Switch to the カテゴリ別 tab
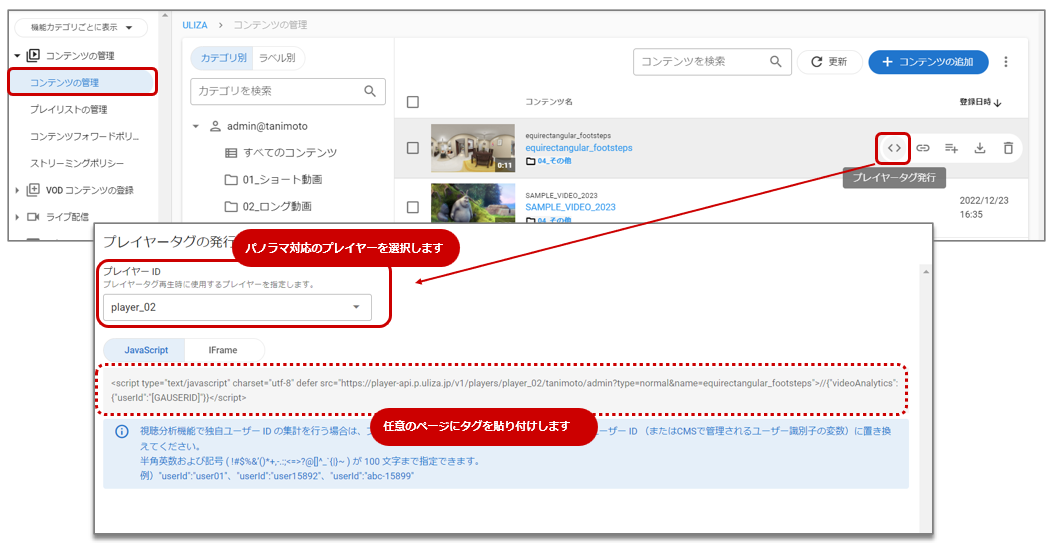 [x=223, y=58]
